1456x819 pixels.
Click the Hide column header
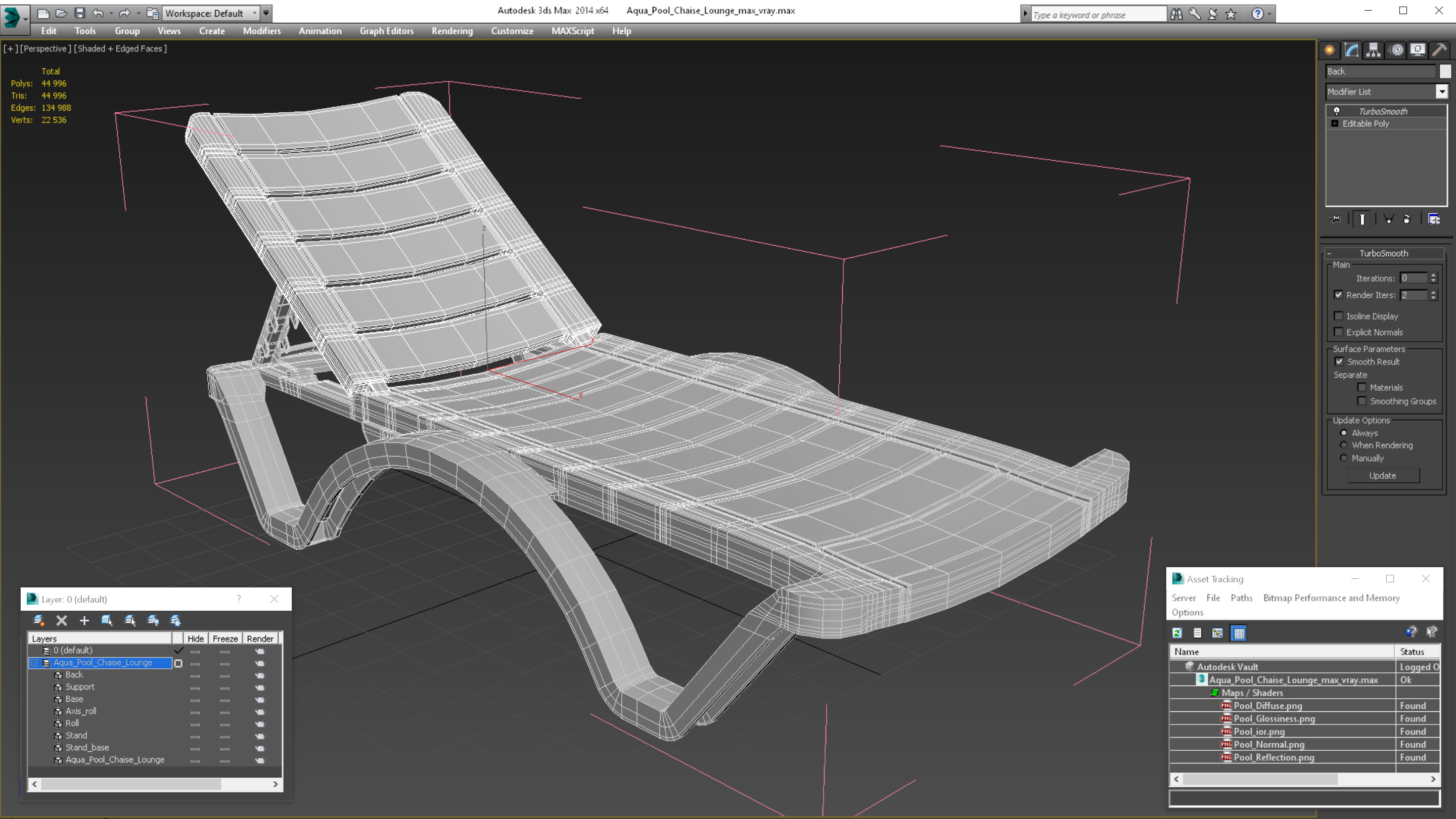pyautogui.click(x=196, y=638)
